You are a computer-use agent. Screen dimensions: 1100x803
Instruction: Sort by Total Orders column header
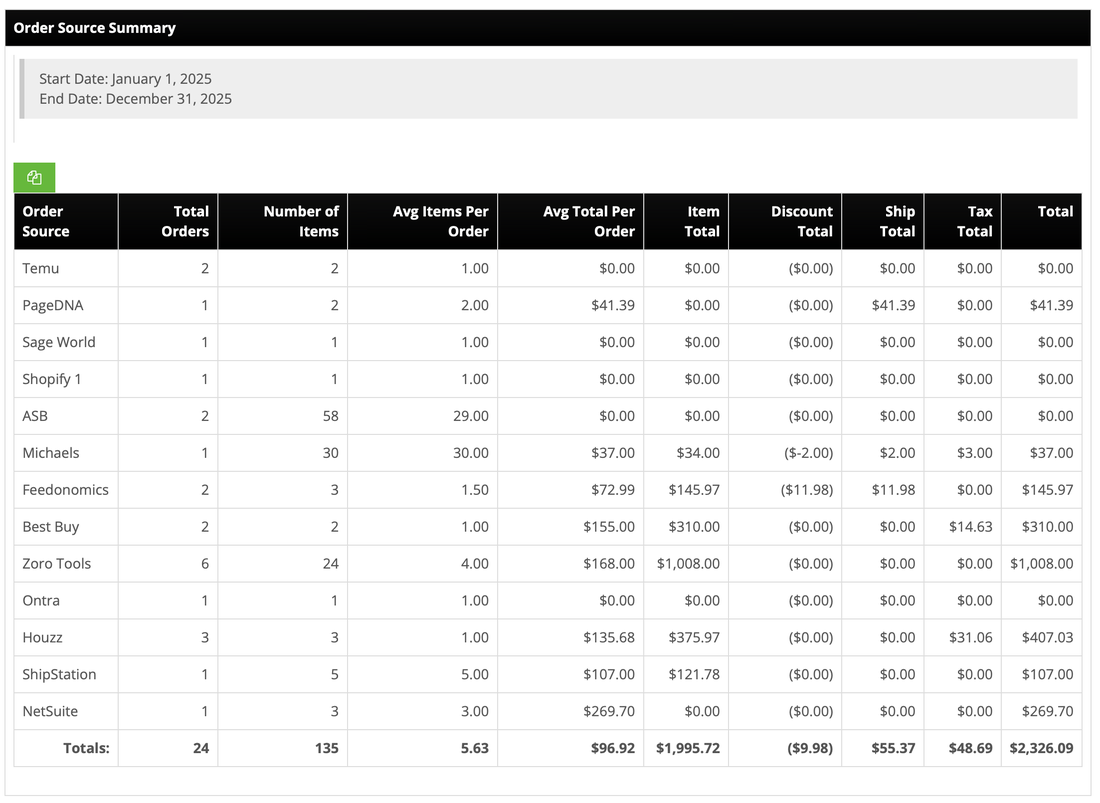[x=168, y=222]
